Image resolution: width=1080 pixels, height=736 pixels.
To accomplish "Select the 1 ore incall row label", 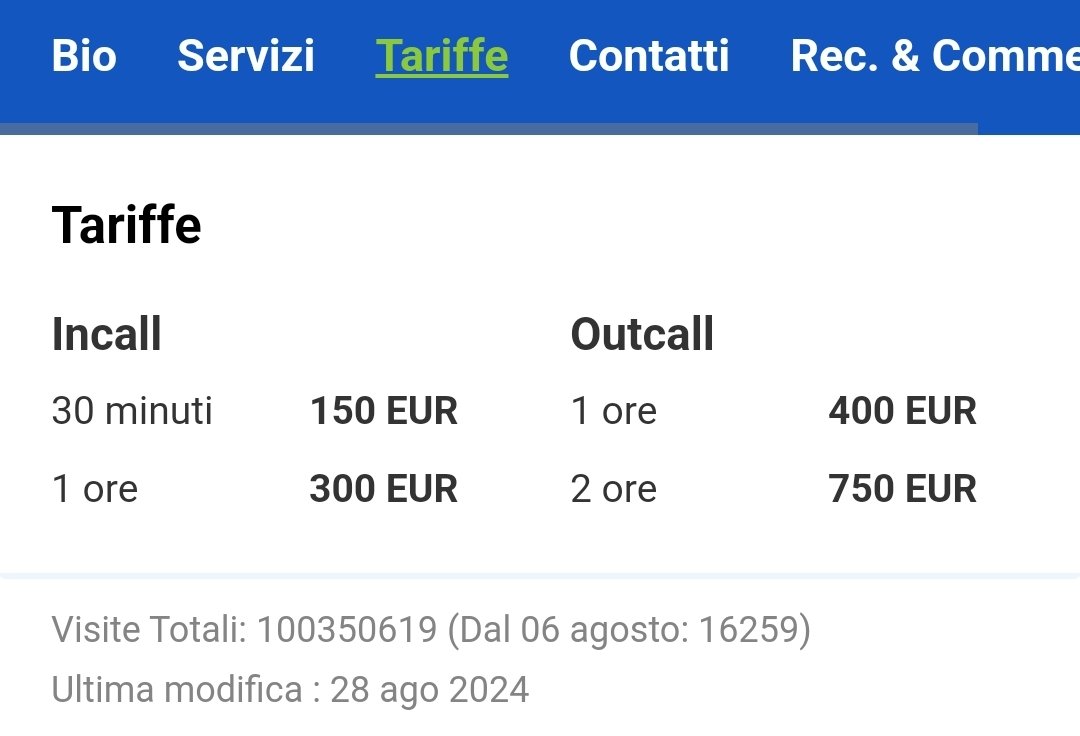I will (x=95, y=489).
